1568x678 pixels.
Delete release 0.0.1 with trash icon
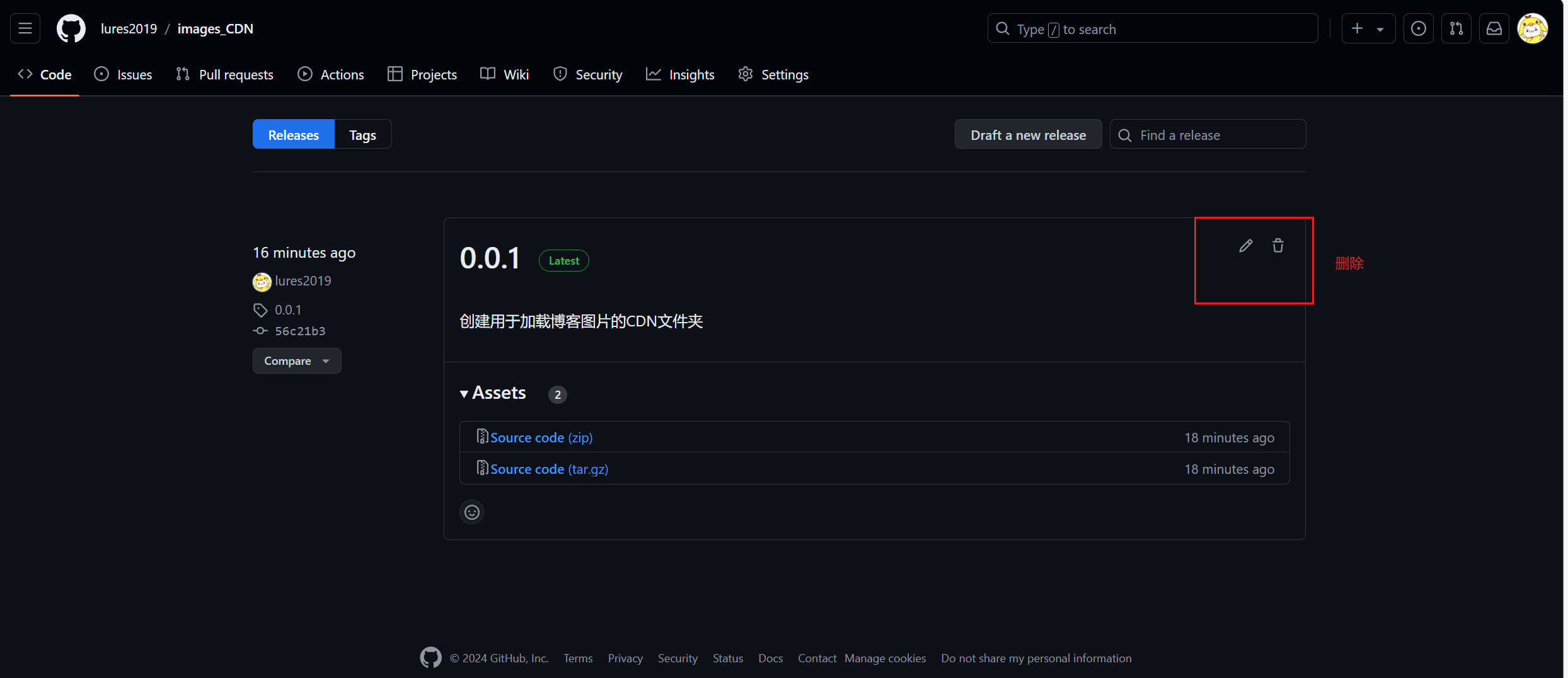[1277, 246]
